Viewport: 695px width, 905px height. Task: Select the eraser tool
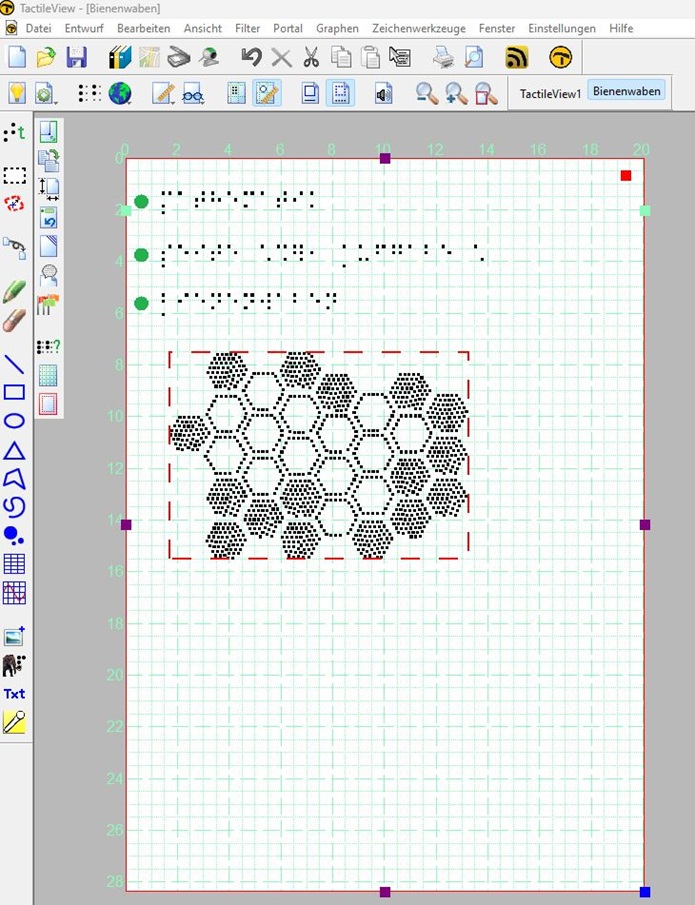click(x=14, y=321)
